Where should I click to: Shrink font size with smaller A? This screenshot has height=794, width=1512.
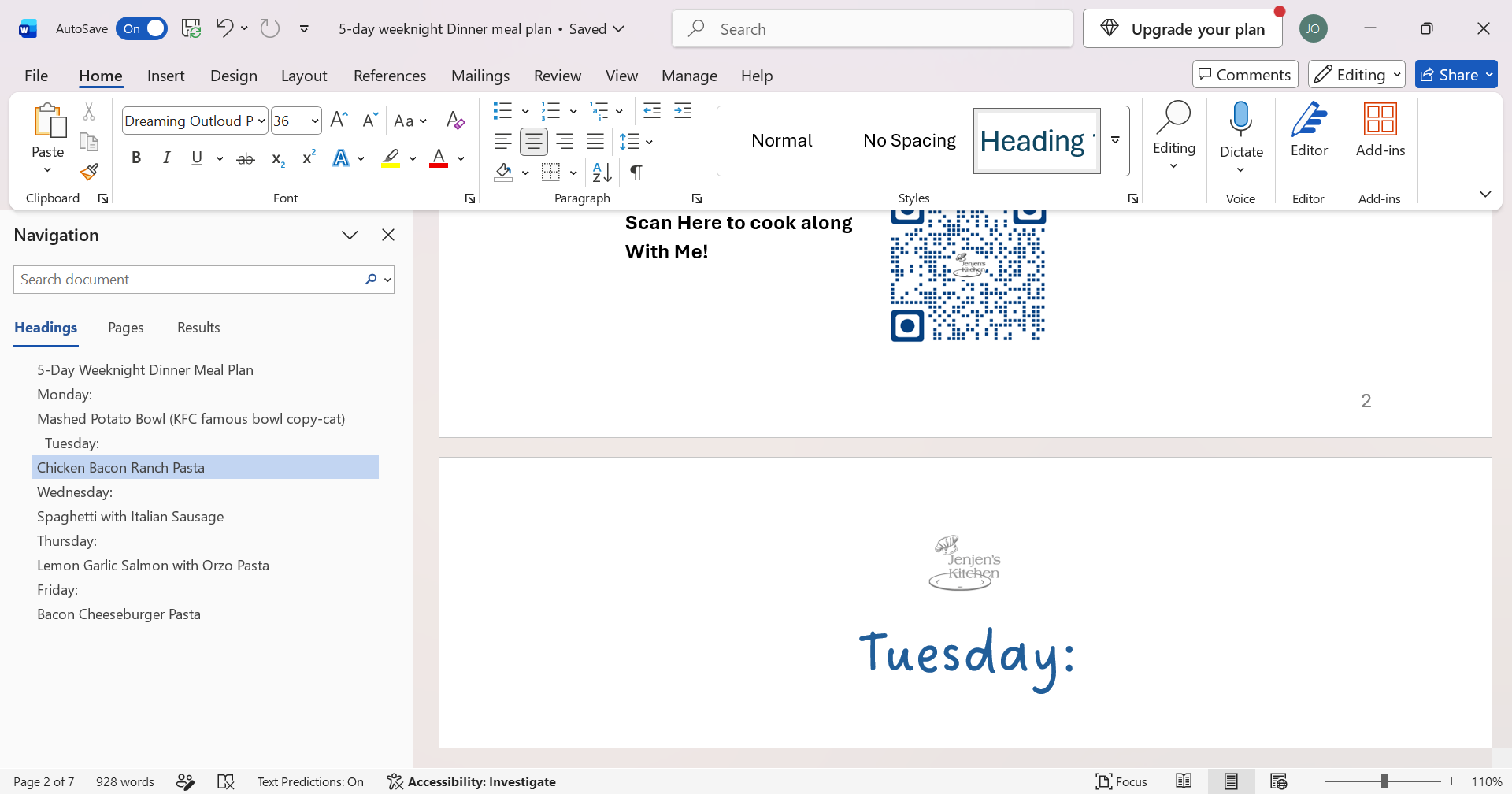369,121
